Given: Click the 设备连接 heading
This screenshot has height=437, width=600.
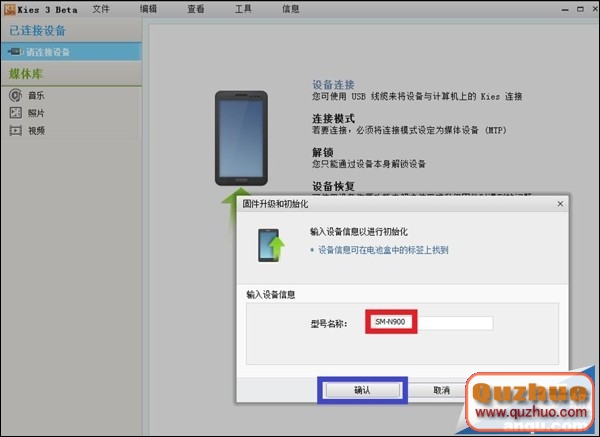Looking at the screenshot, I should [333, 85].
